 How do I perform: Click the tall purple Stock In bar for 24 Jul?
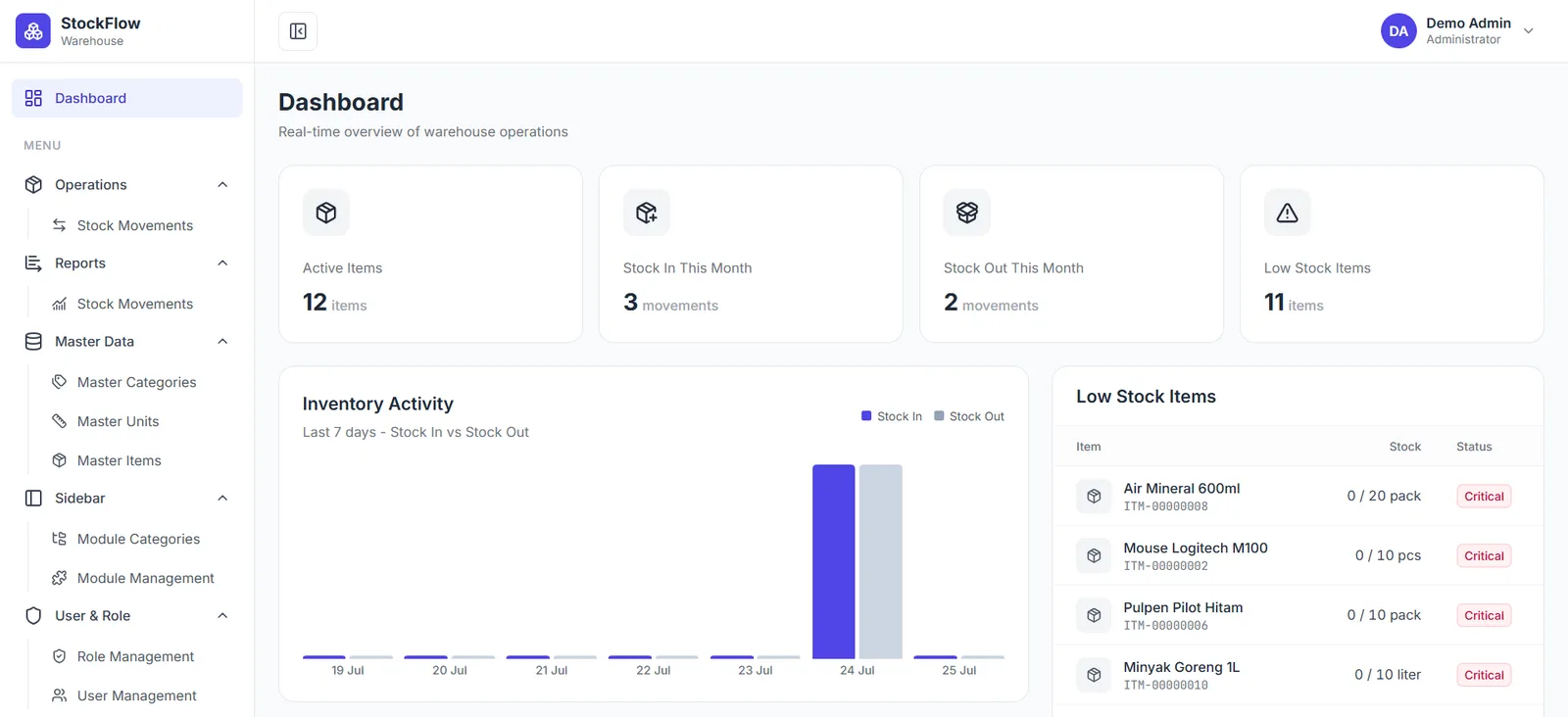(x=833, y=561)
